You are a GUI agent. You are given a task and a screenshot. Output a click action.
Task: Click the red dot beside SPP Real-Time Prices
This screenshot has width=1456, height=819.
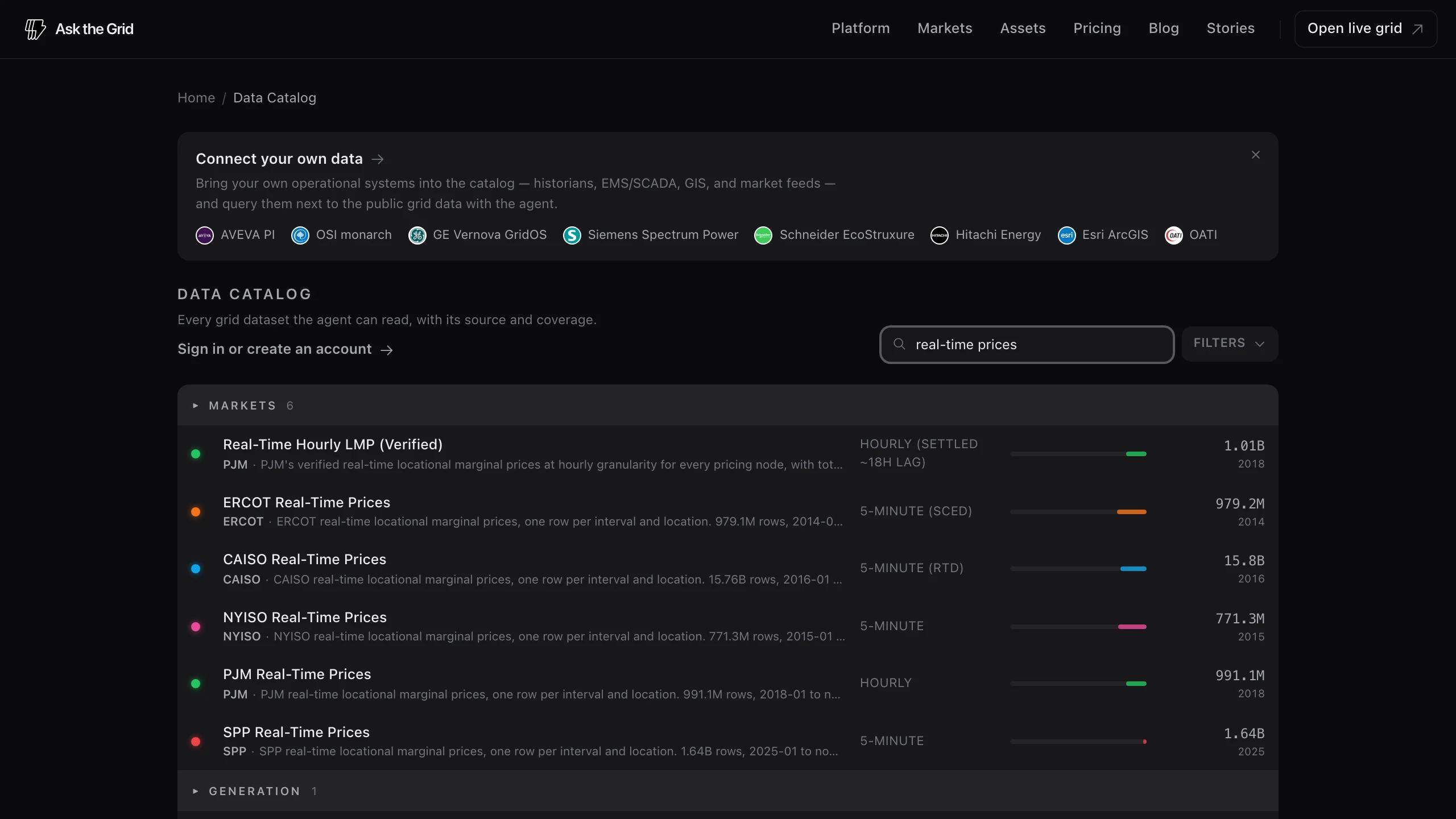(196, 742)
